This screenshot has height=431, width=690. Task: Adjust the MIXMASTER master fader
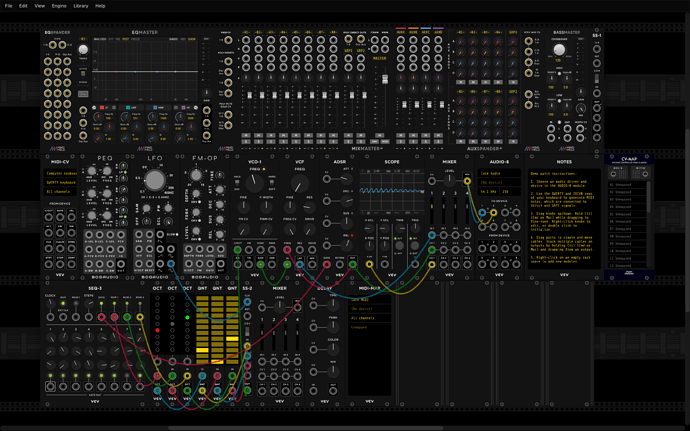(x=385, y=79)
